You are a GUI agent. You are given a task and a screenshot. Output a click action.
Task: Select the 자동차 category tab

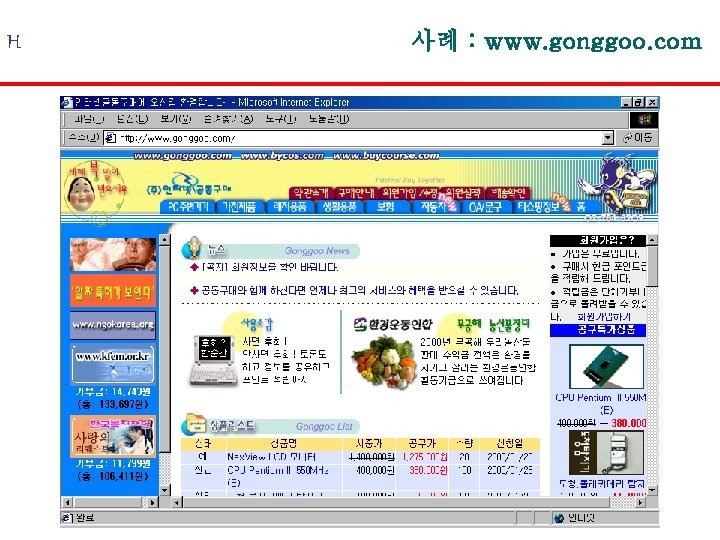pyautogui.click(x=434, y=207)
